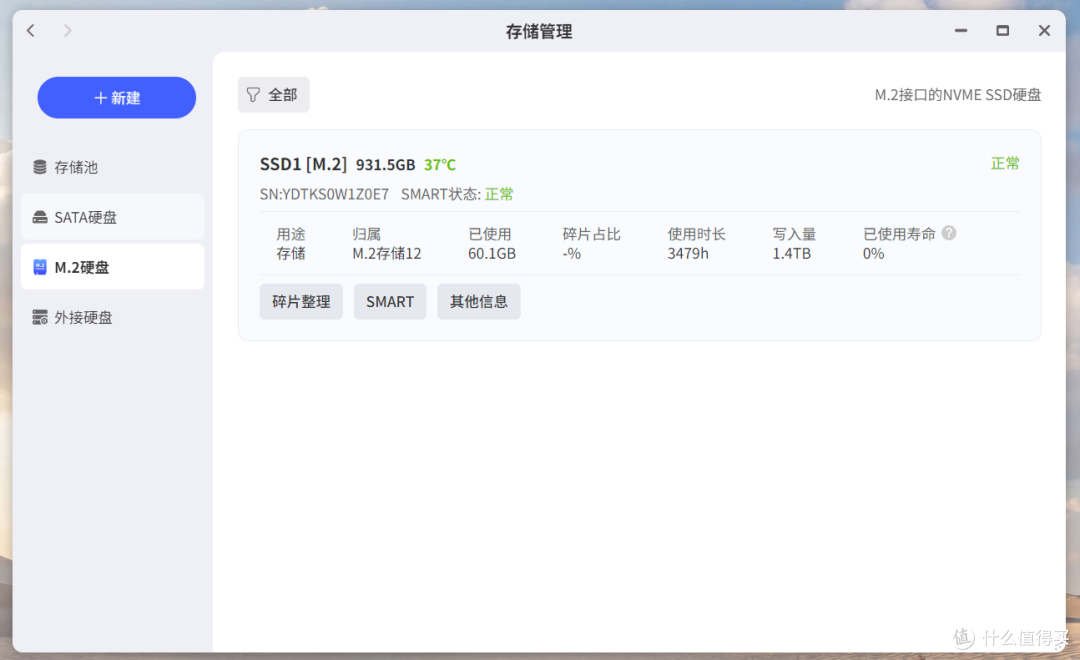The height and width of the screenshot is (660, 1080).
Task: Click the help icon beside 已使用寿命
Action: tap(948, 233)
